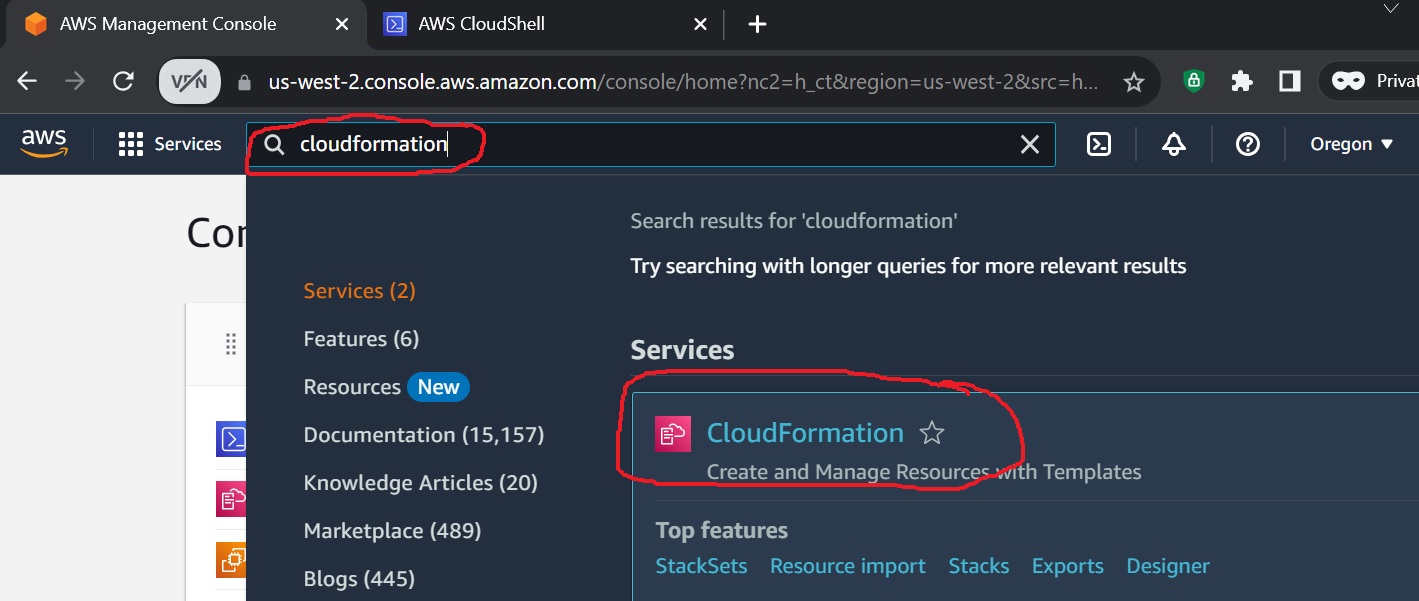This screenshot has height=601, width=1419.
Task: Click the partly hidden CloudFormation icon in widget list
Action: tap(231, 499)
